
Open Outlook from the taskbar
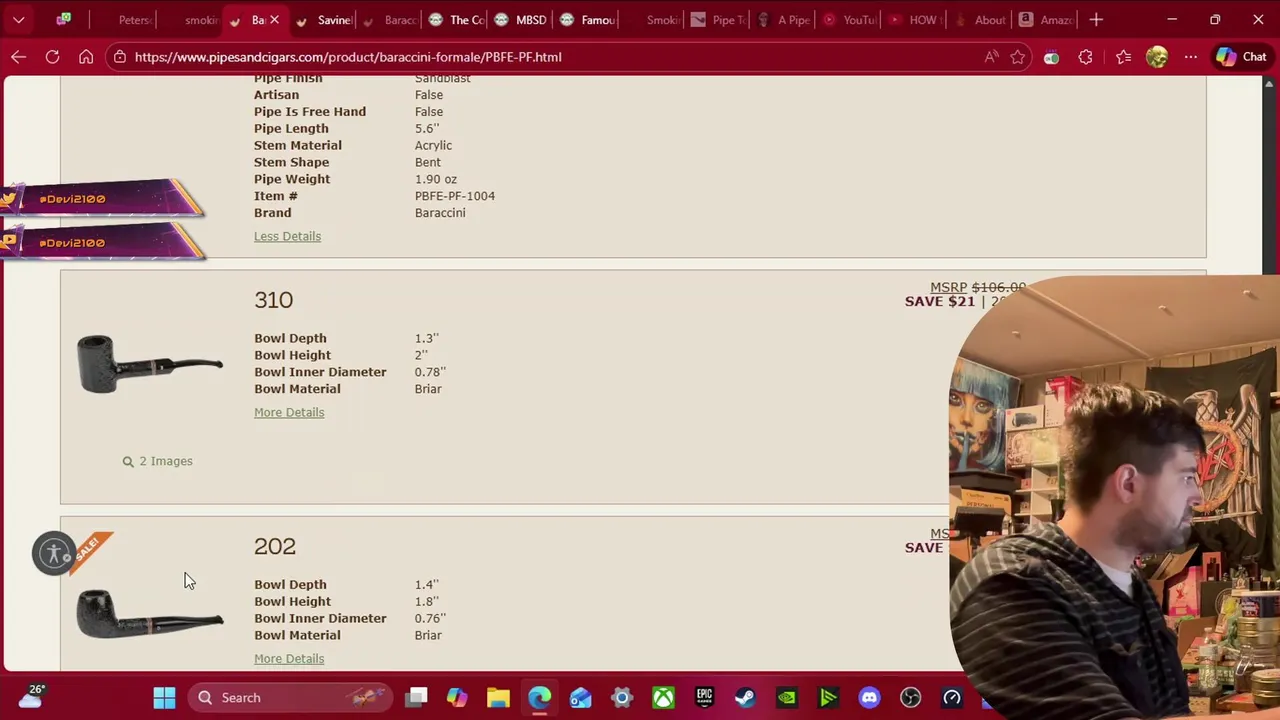coord(580,697)
